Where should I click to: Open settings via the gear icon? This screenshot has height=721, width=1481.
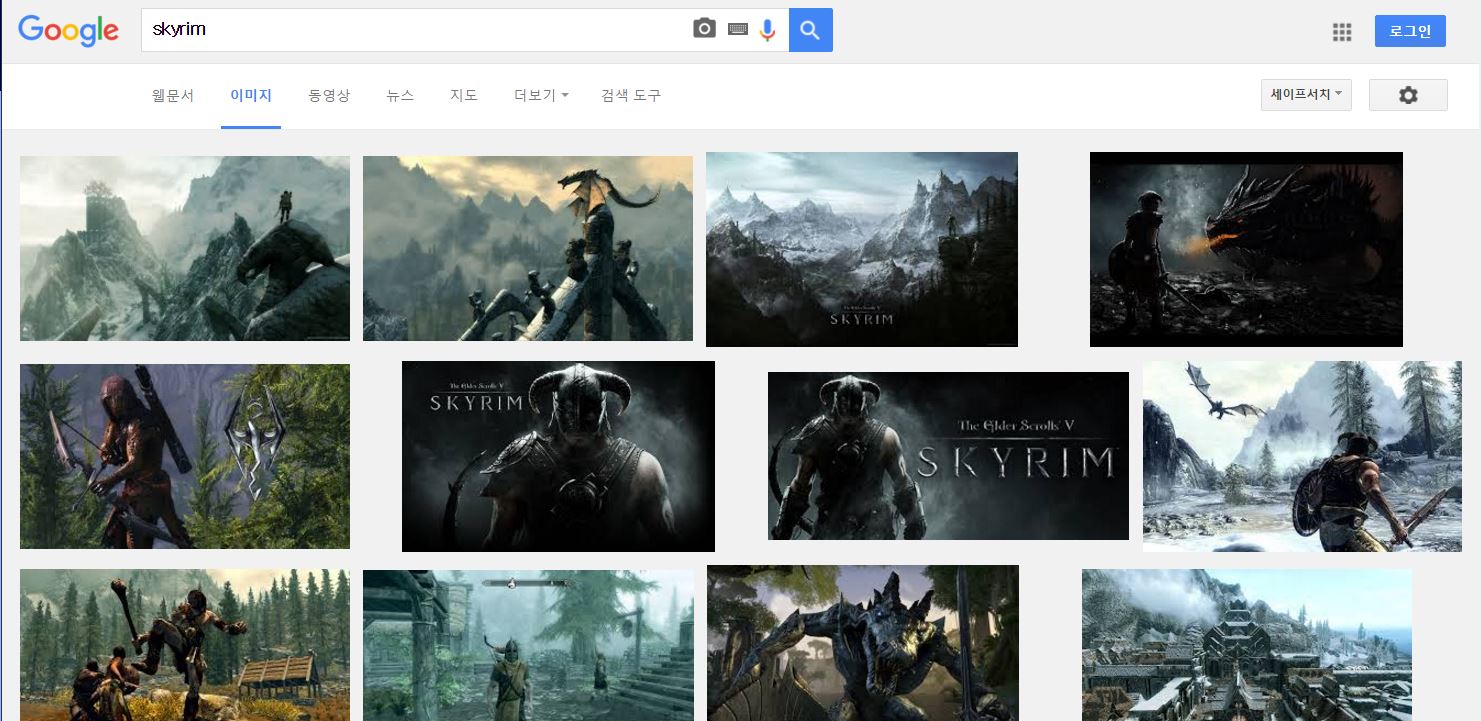click(x=1408, y=95)
